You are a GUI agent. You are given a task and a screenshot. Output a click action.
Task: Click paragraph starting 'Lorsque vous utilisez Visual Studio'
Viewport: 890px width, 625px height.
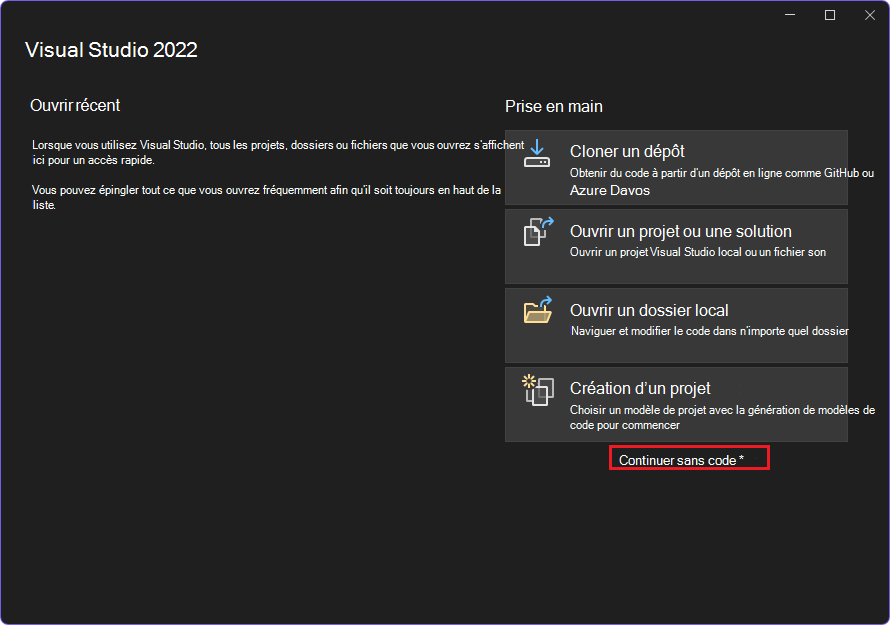pos(278,153)
